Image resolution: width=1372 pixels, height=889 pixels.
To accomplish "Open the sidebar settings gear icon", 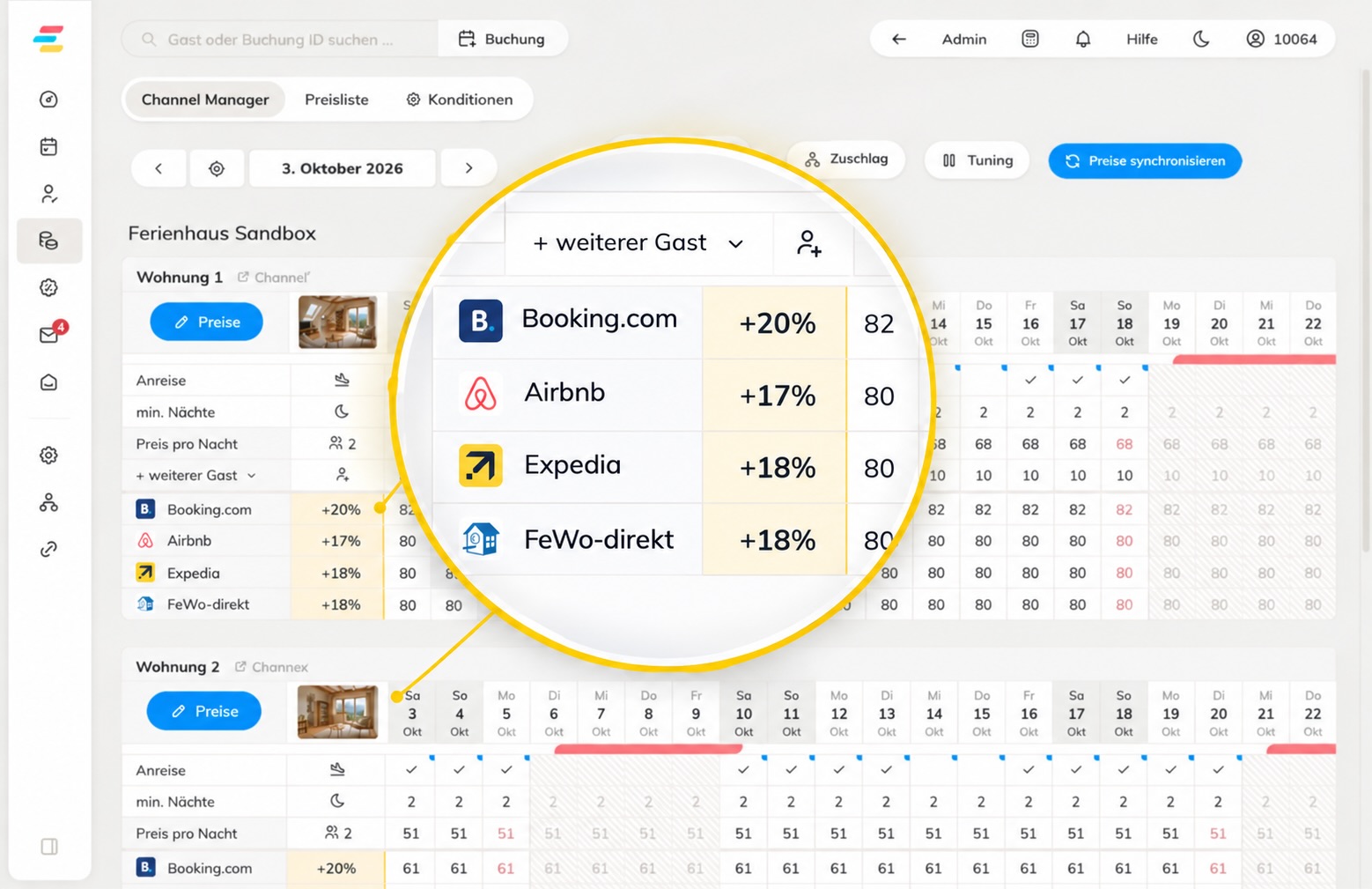I will tap(49, 456).
